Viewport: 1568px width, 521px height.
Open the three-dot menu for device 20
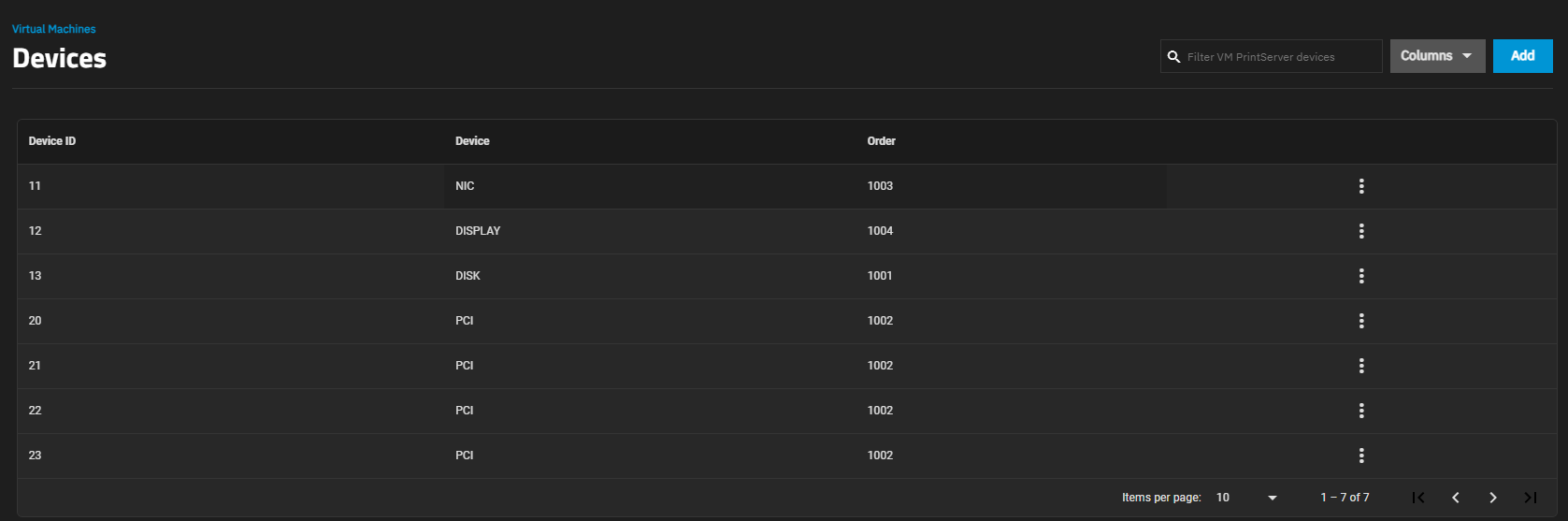pos(1361,321)
